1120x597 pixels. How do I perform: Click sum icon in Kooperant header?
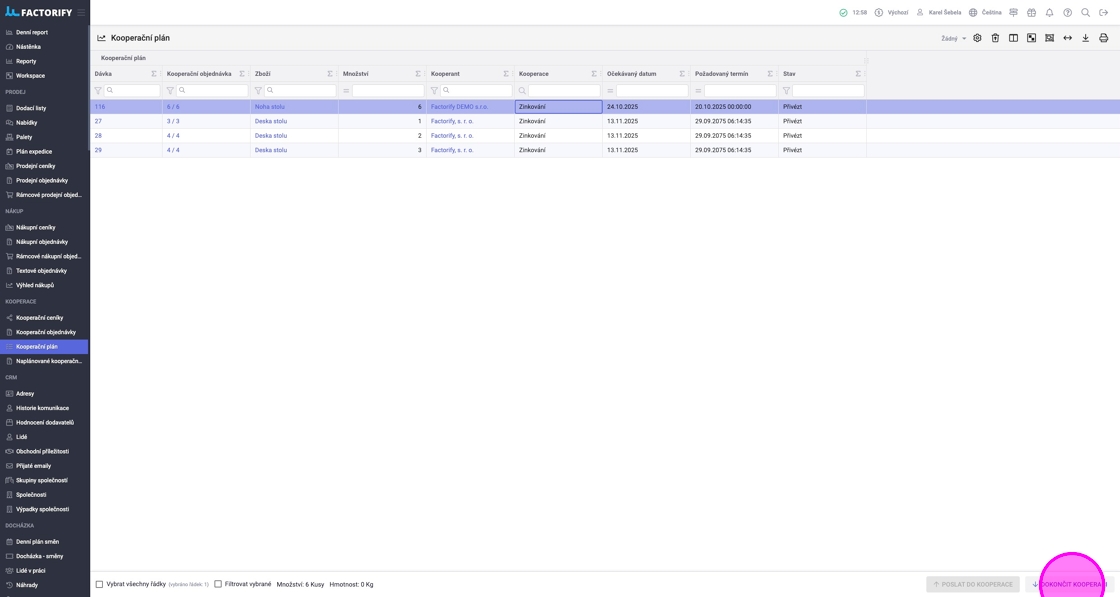pyautogui.click(x=506, y=74)
